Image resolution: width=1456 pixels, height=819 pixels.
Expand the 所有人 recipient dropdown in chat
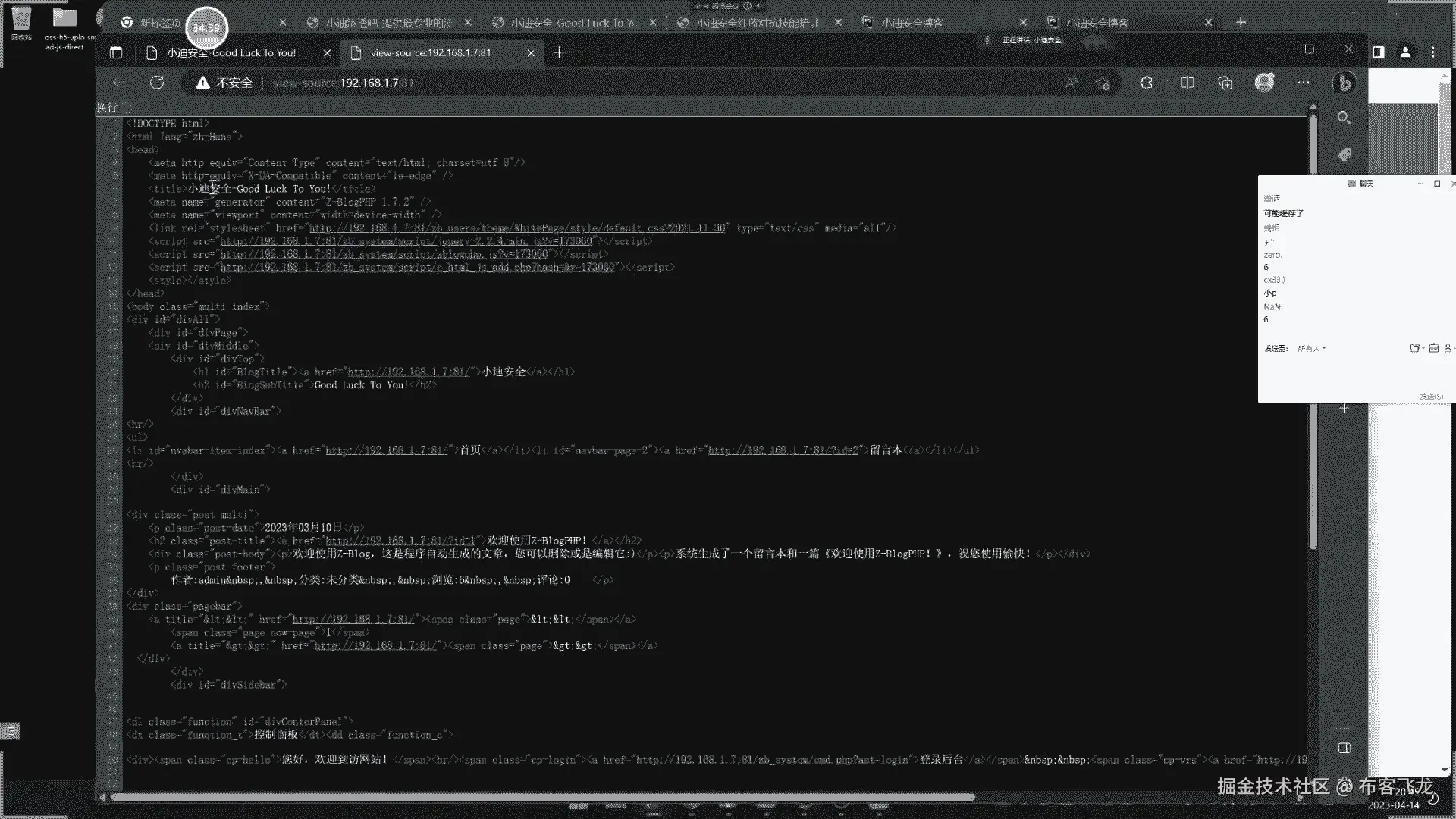[1312, 349]
